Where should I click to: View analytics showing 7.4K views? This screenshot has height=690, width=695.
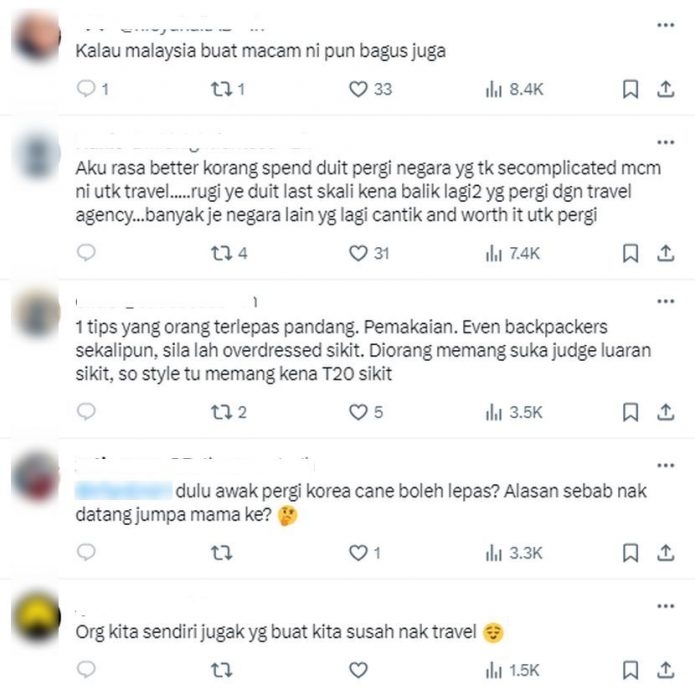(512, 253)
